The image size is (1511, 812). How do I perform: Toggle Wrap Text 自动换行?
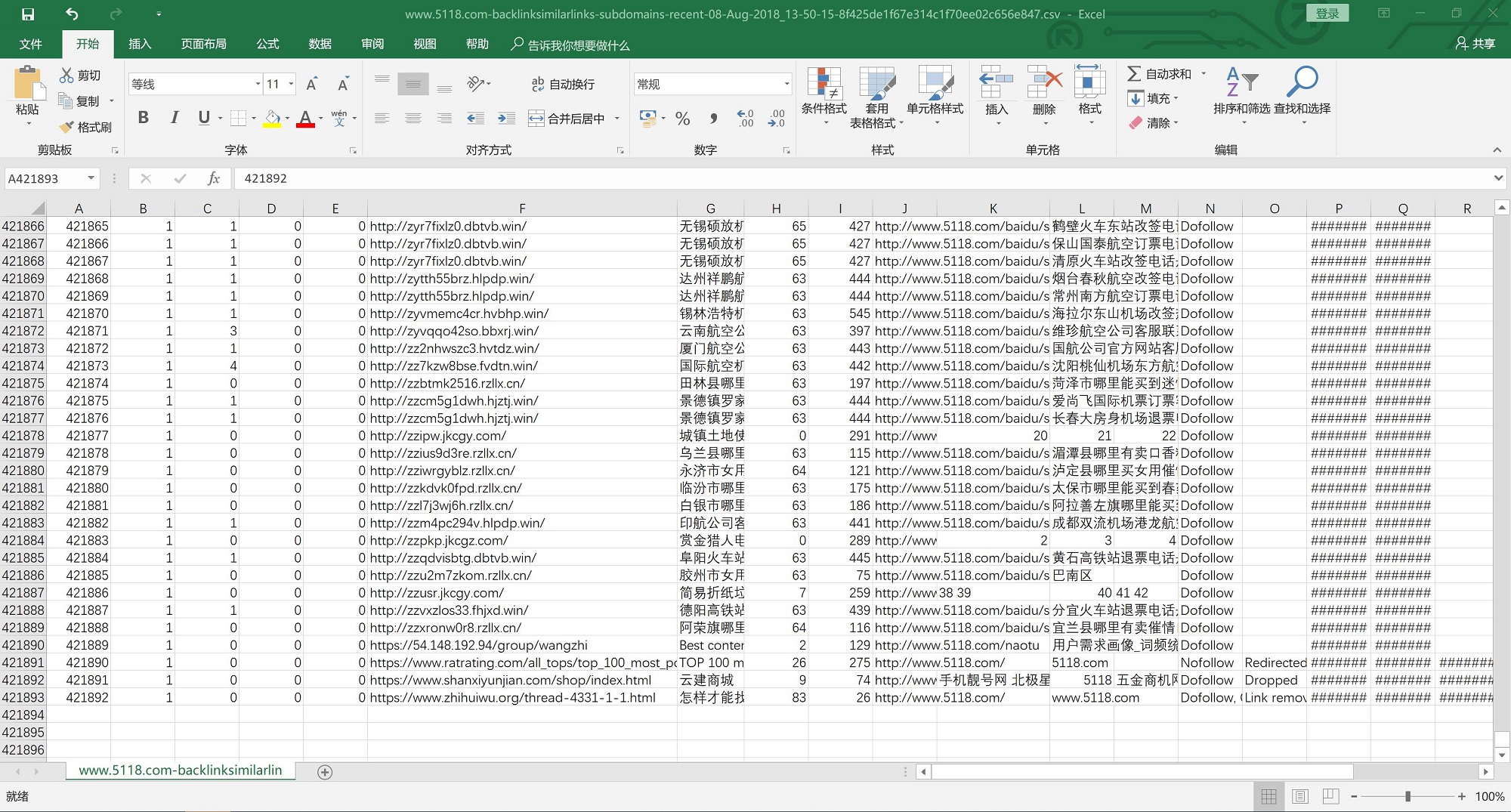coord(563,84)
